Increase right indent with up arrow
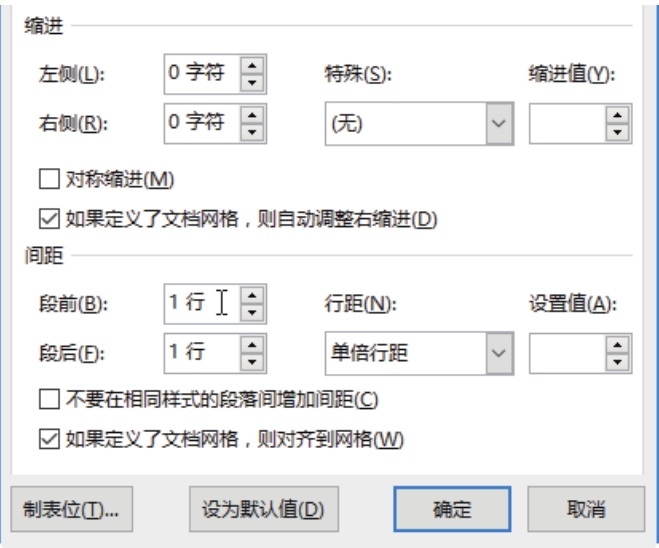659x548 pixels. coord(252,115)
